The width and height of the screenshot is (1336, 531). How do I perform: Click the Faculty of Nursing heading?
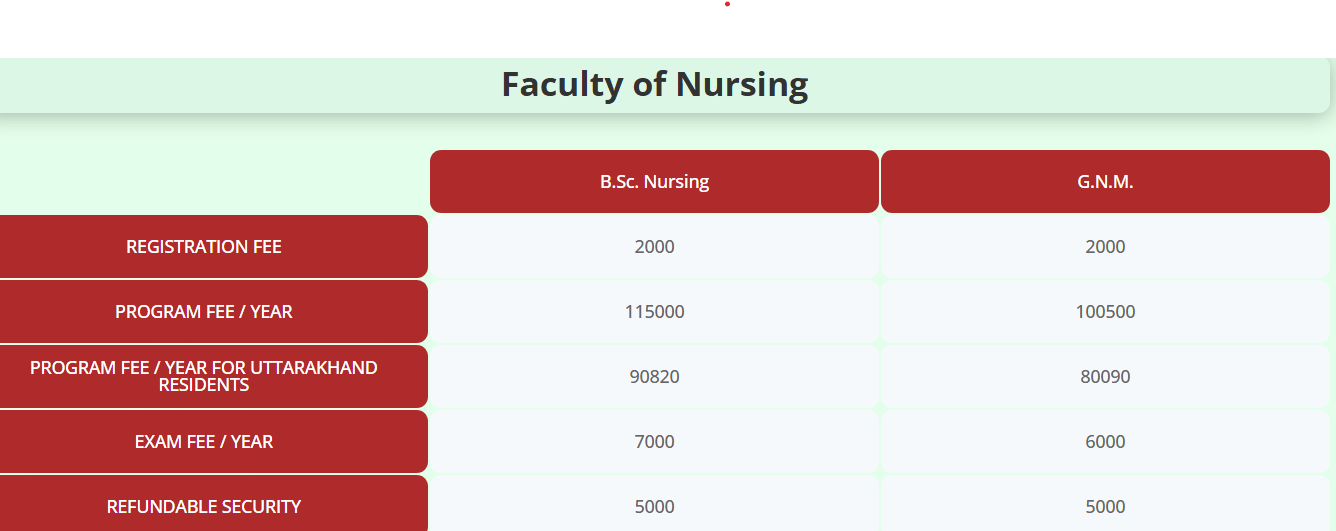click(x=654, y=84)
